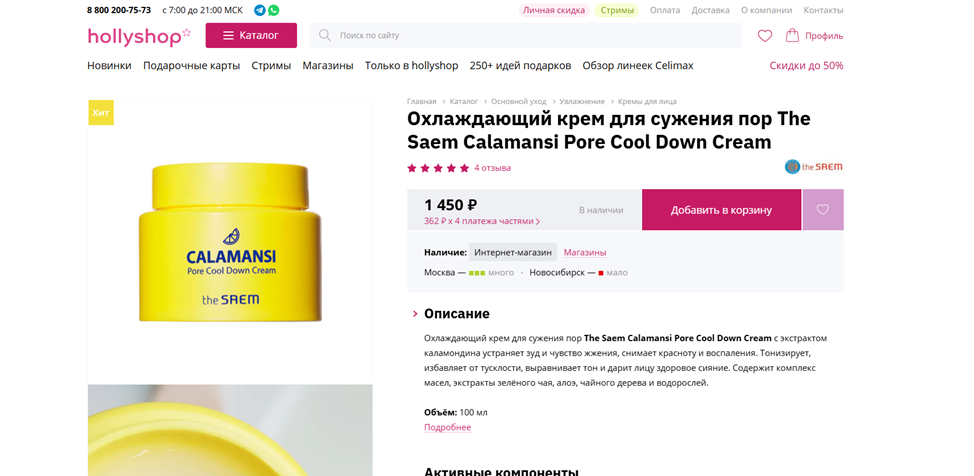Image resolution: width=974 pixels, height=476 pixels.
Task: Open the Подробнее link
Action: (447, 428)
